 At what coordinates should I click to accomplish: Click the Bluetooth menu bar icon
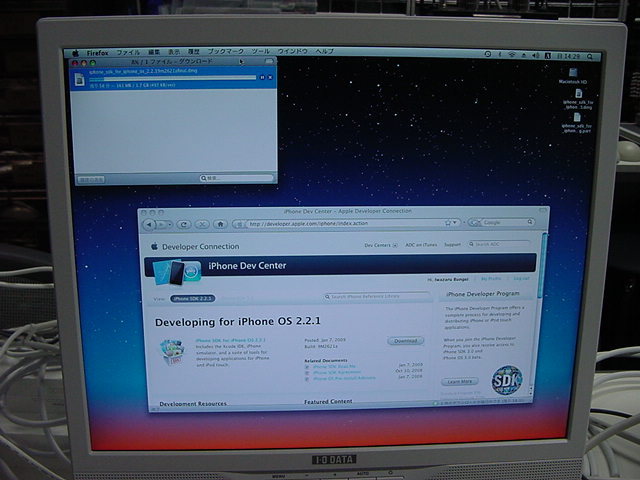click(x=500, y=54)
